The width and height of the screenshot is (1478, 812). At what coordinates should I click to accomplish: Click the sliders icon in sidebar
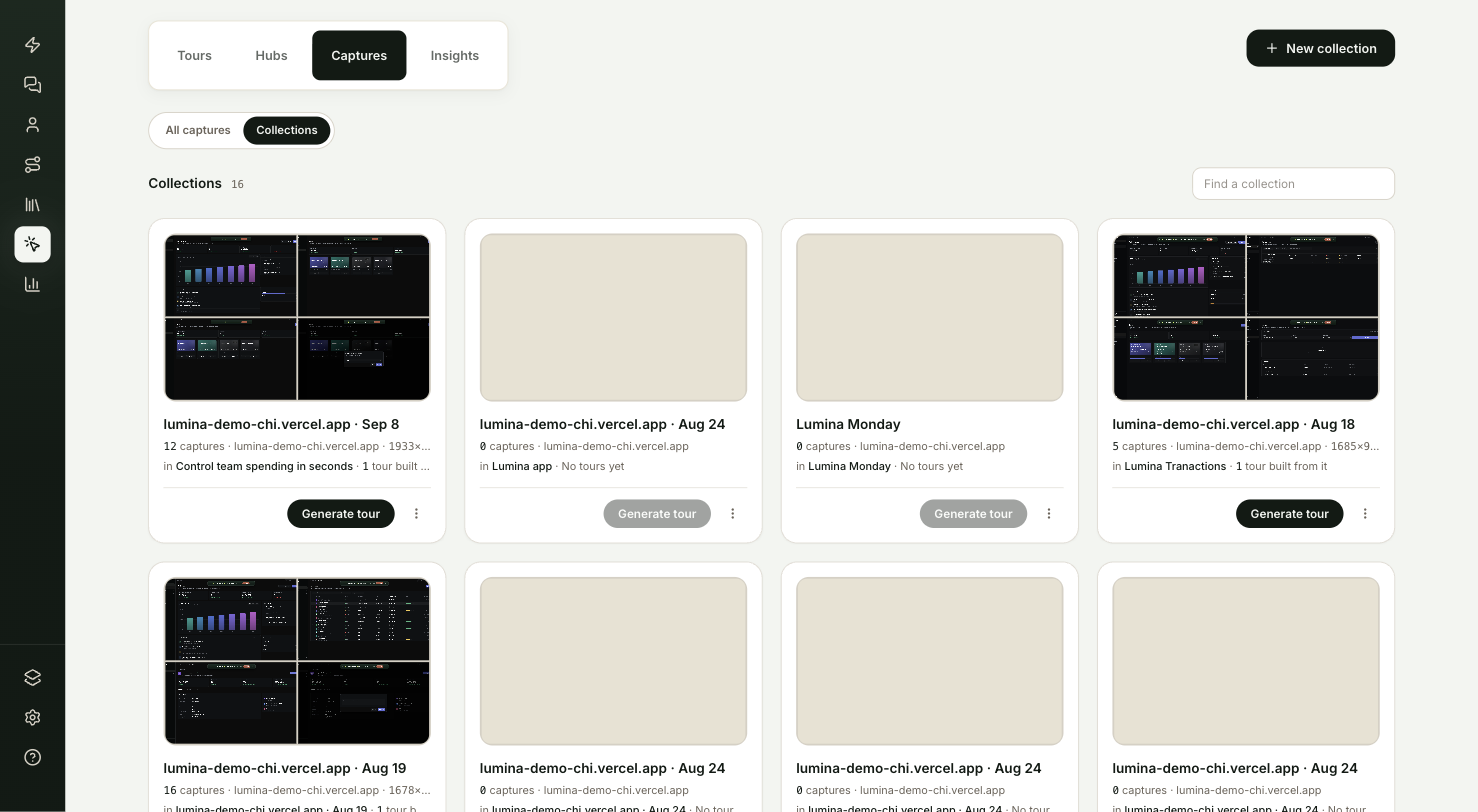(32, 165)
